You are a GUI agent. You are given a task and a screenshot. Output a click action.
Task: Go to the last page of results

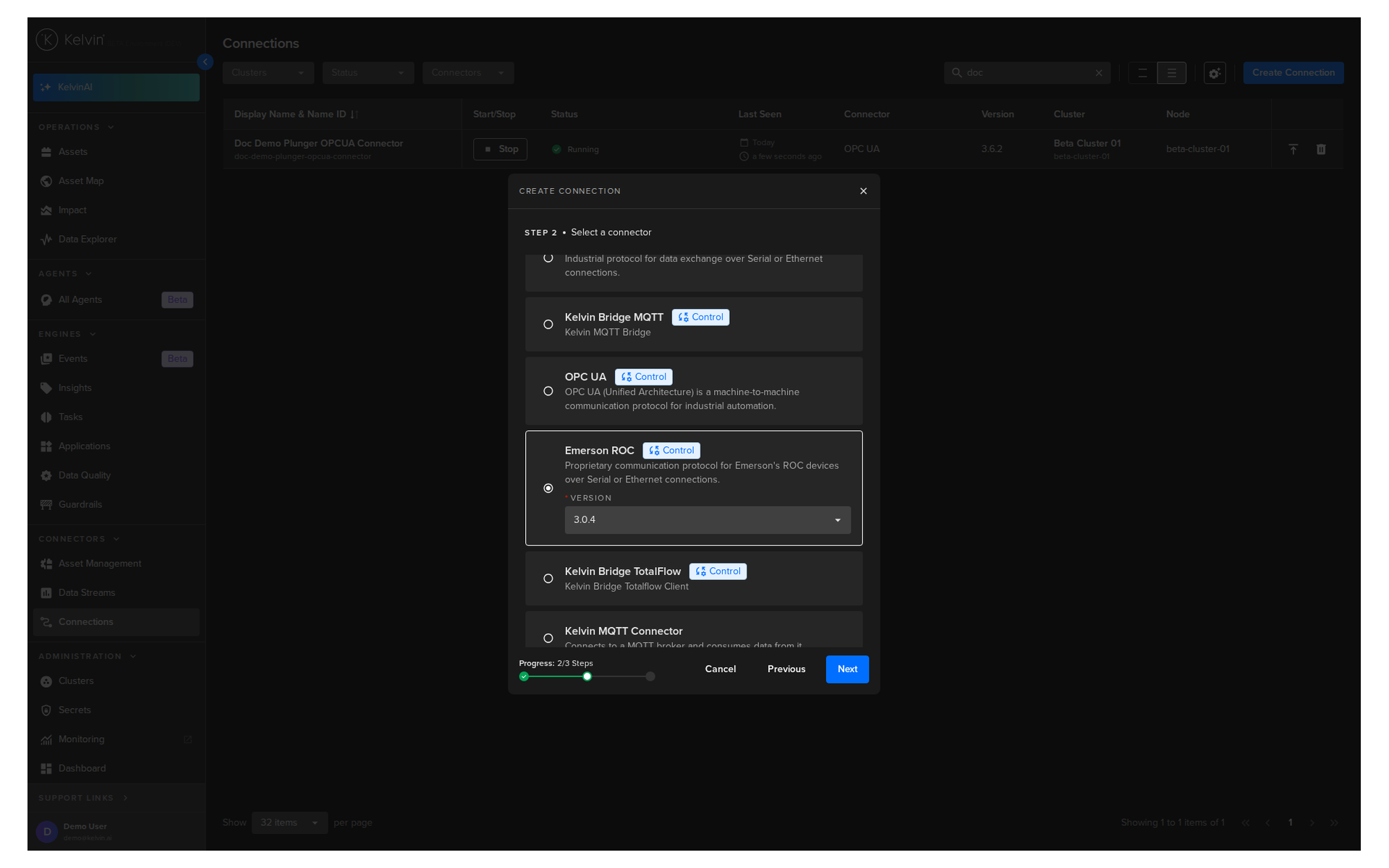coord(1335,823)
